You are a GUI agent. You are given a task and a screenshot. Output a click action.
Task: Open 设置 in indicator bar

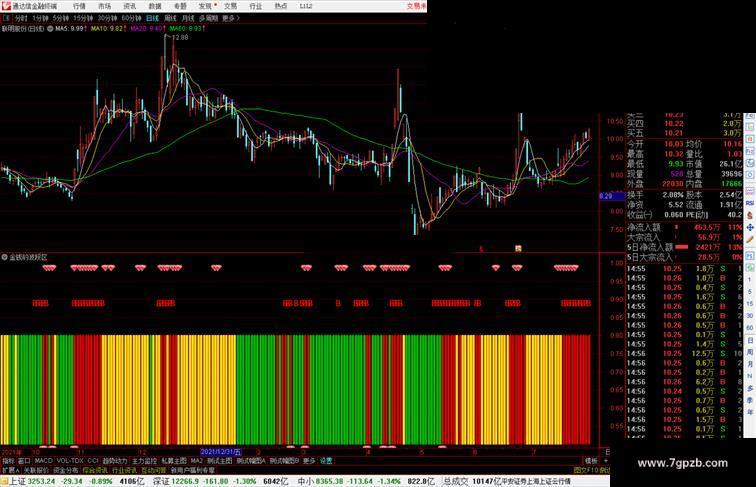coord(326,461)
